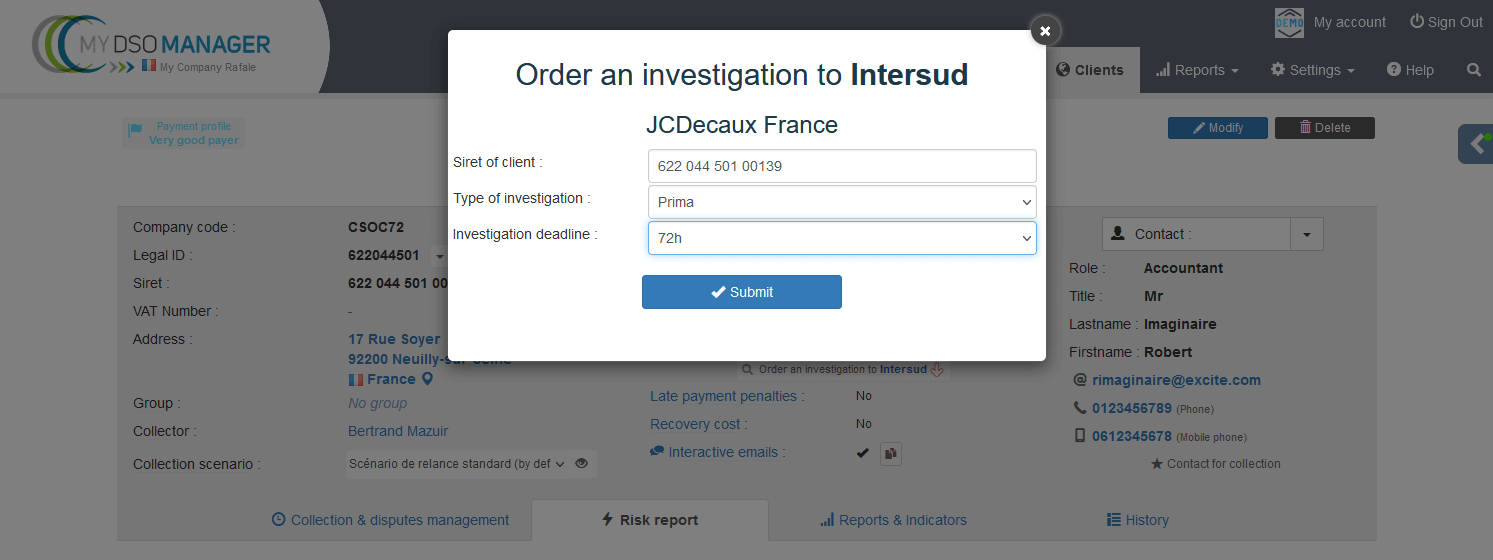Toggle the collection scenario eye icon
The width and height of the screenshot is (1493, 560).
coord(581,464)
